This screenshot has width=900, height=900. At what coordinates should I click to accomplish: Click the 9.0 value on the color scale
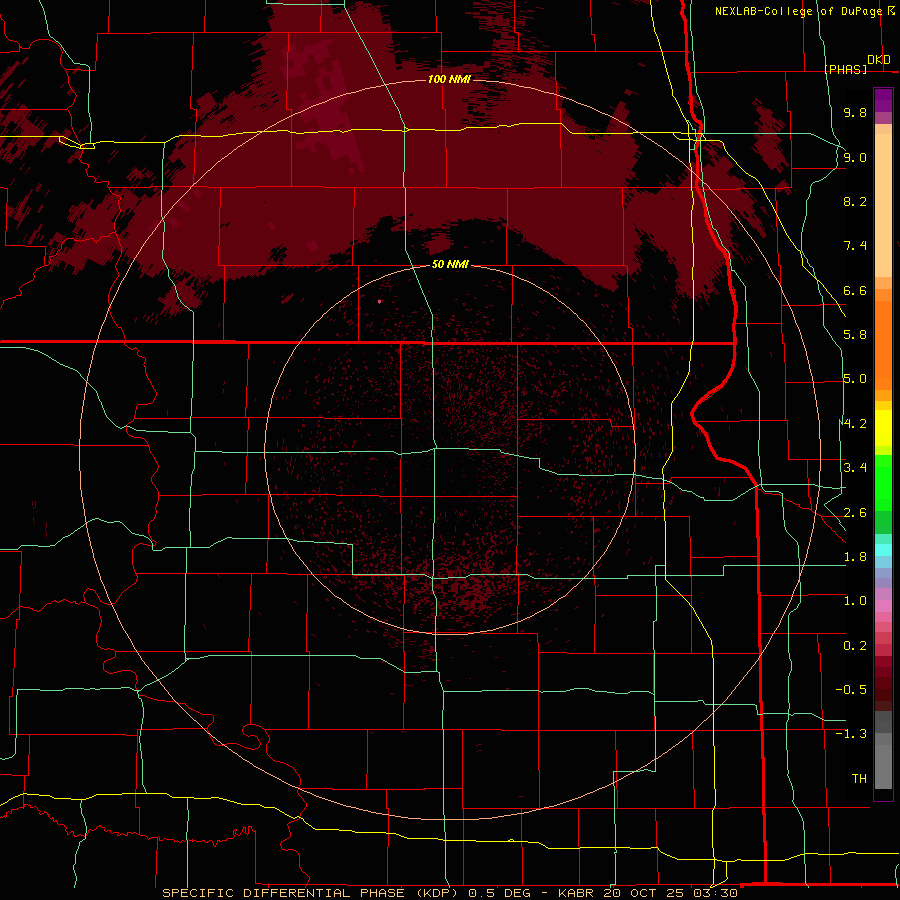[x=855, y=157]
